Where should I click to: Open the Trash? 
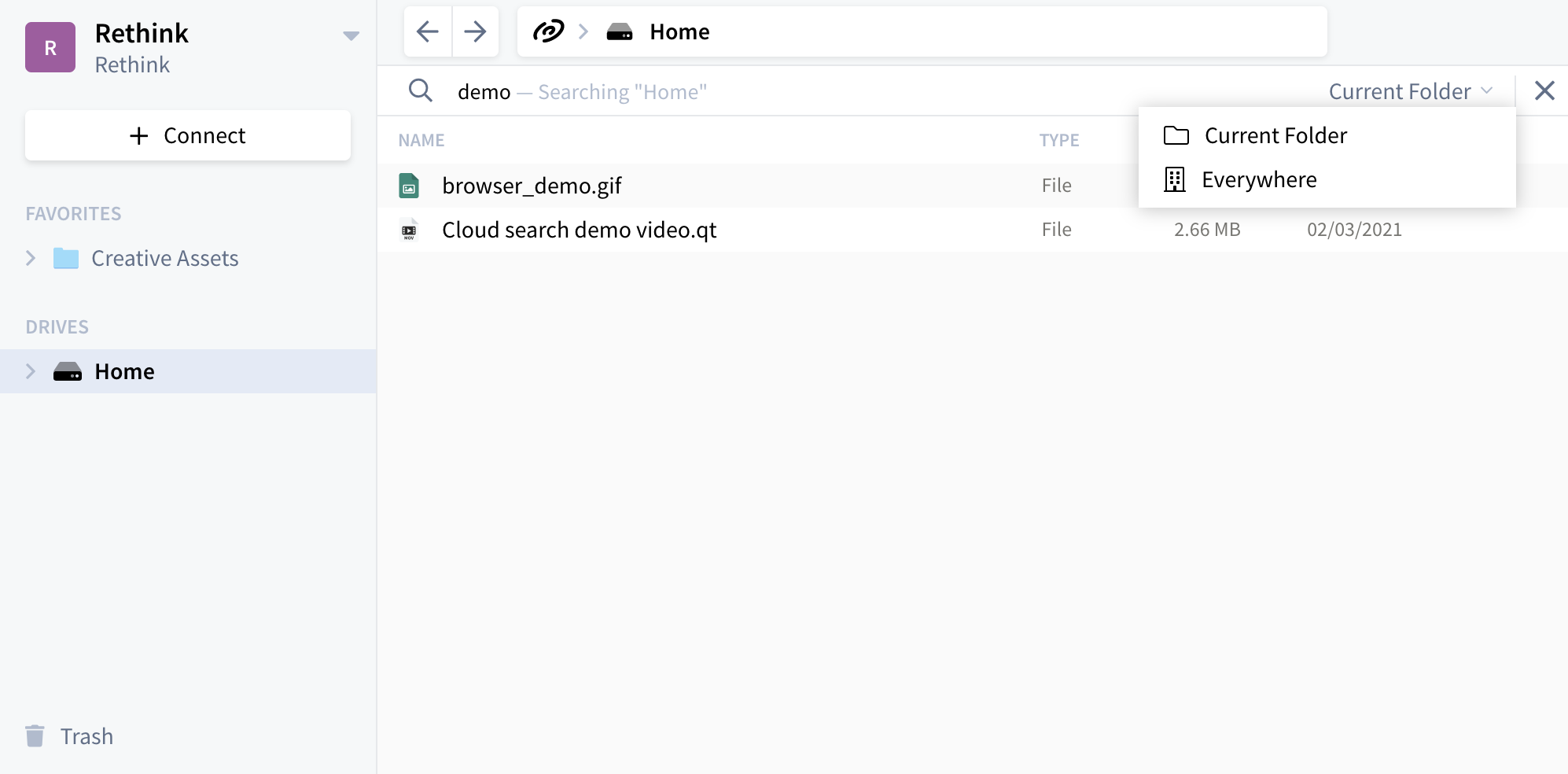86,736
